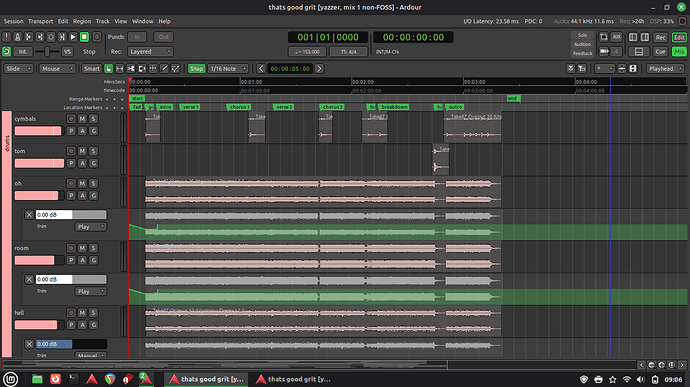Select the Grab hand mouse mode
Viewport: 690px width, 387px height.
click(109, 69)
